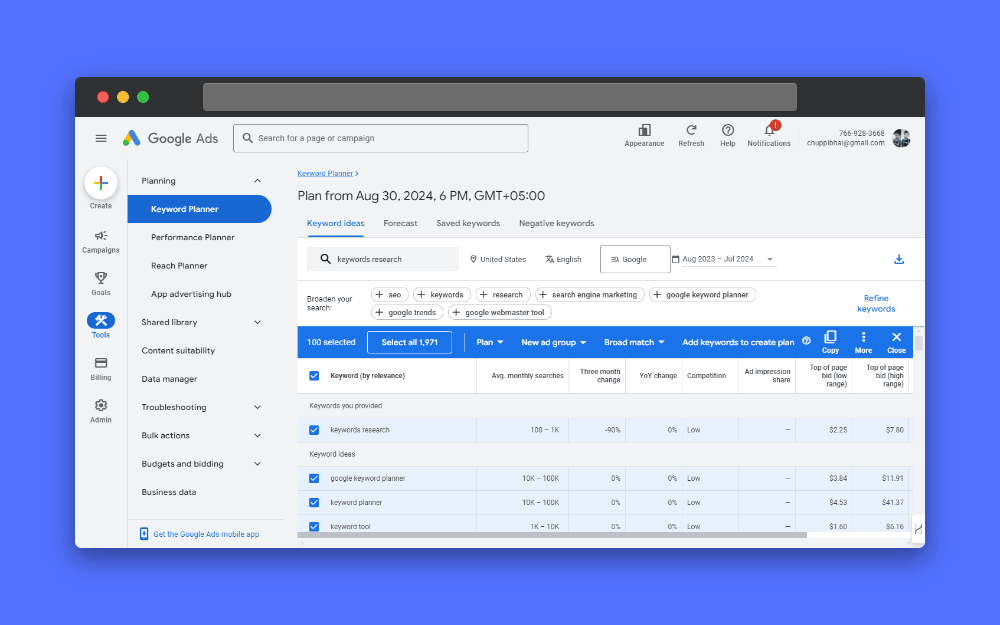
Task: Open New ad group dropdown
Action: click(554, 342)
